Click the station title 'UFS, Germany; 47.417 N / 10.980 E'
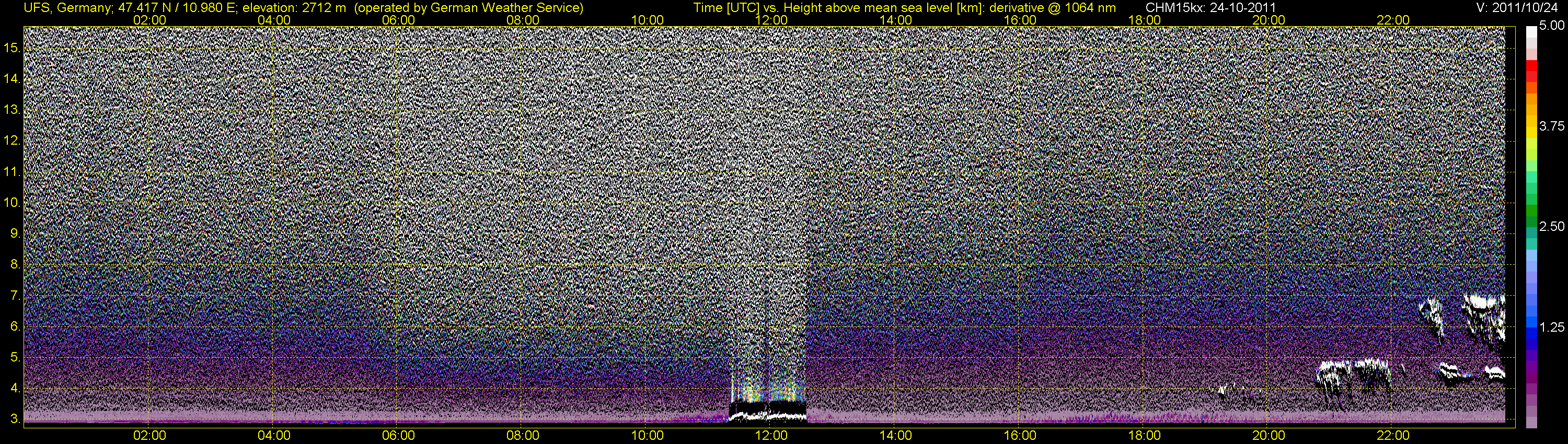 pos(131,8)
